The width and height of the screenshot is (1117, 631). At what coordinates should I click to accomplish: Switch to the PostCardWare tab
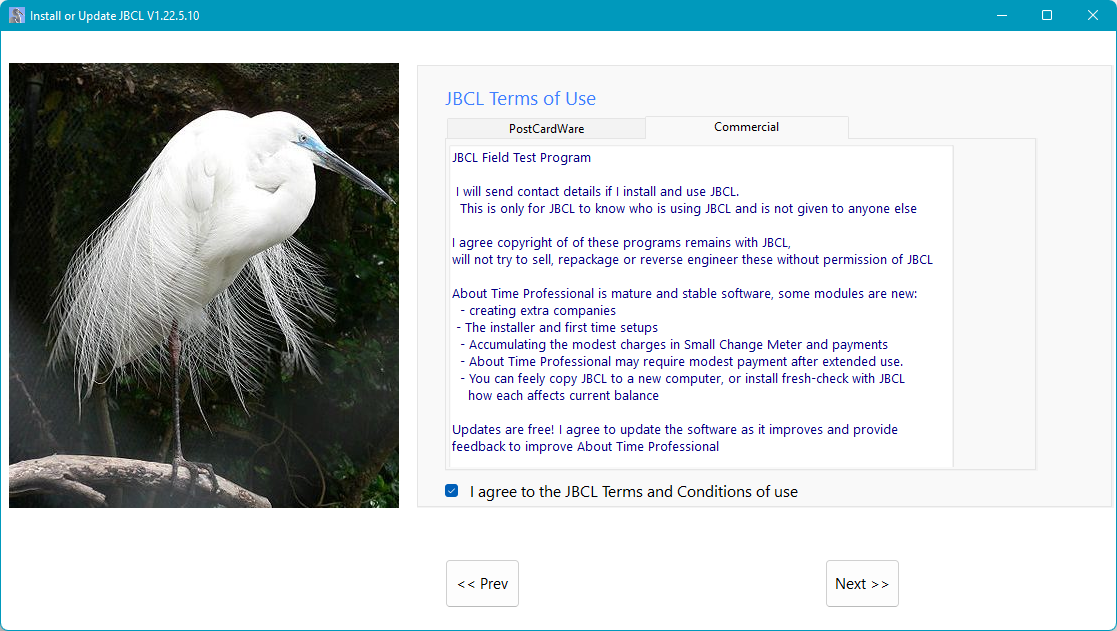(x=546, y=129)
